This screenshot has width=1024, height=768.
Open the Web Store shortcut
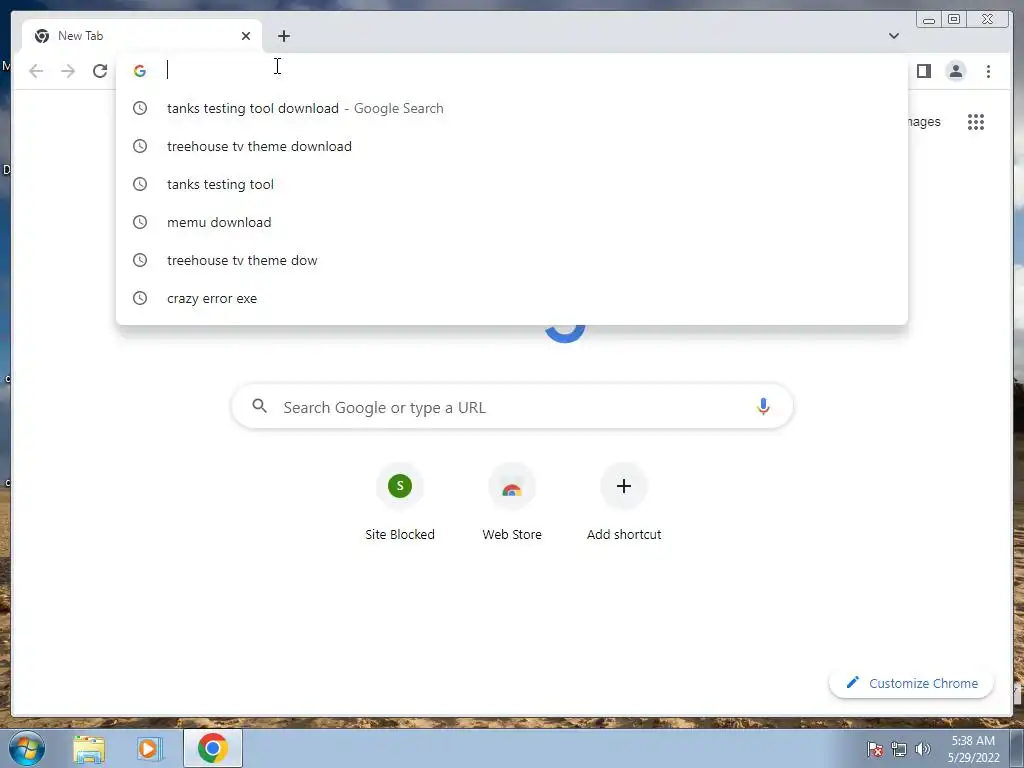[512, 503]
